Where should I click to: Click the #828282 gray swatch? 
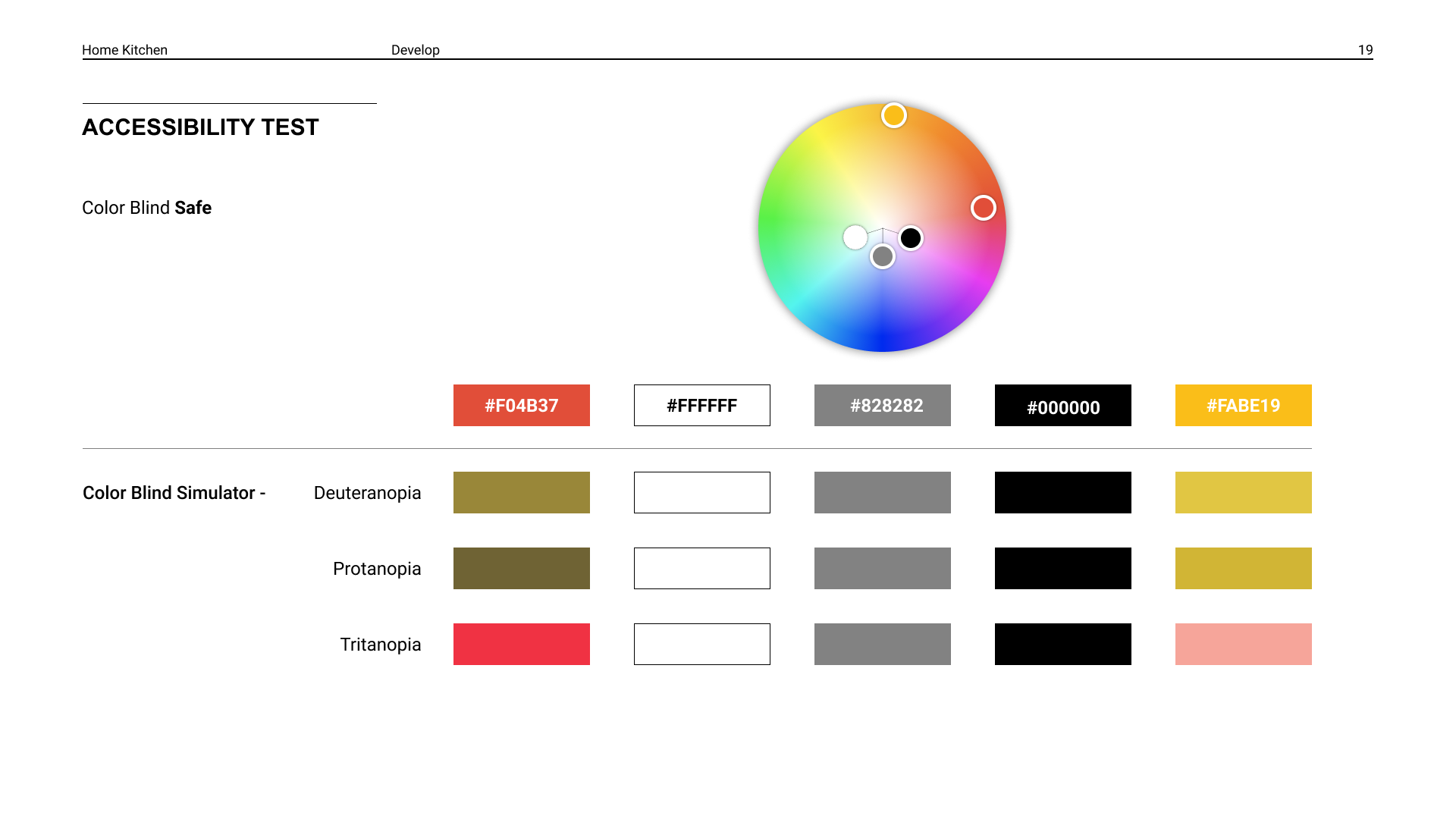click(x=882, y=405)
